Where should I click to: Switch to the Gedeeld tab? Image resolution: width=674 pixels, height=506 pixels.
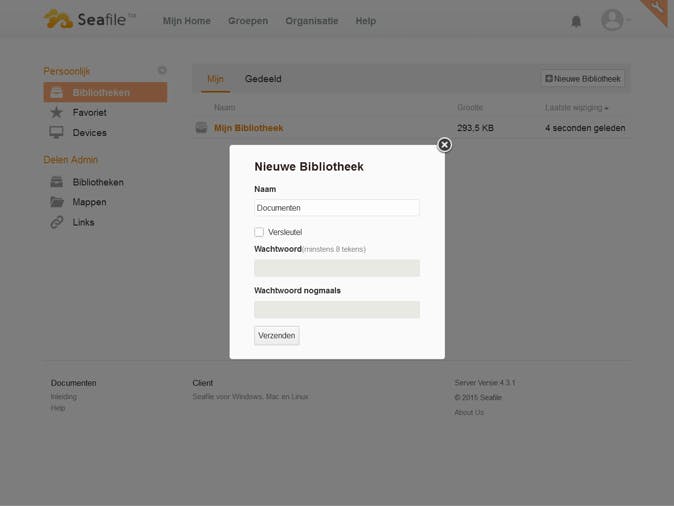click(263, 79)
